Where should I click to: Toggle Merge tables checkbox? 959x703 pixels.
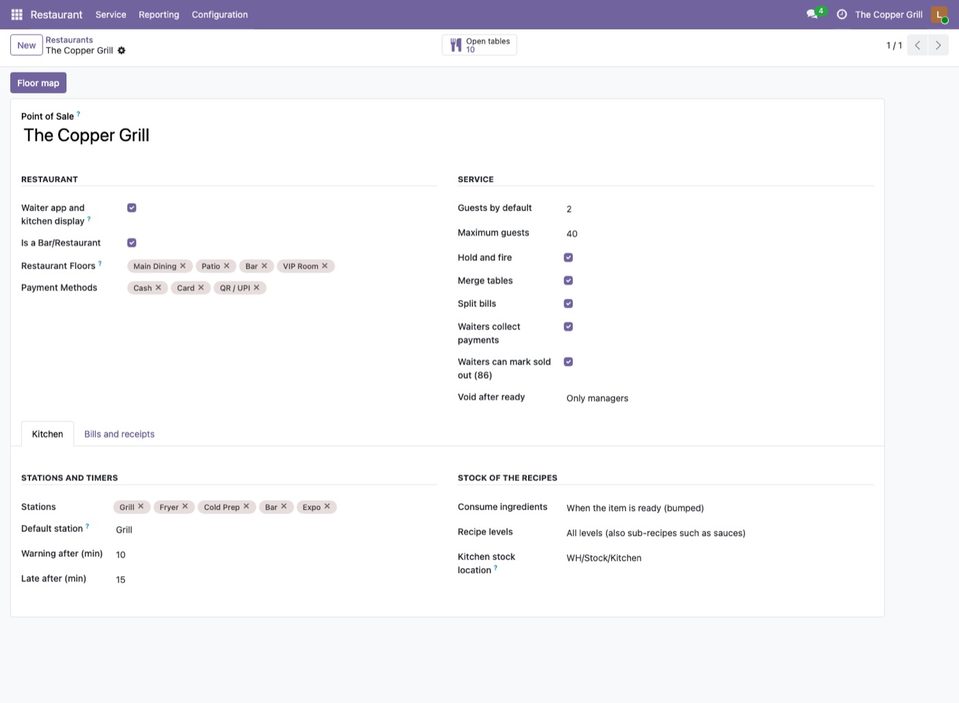(x=568, y=281)
